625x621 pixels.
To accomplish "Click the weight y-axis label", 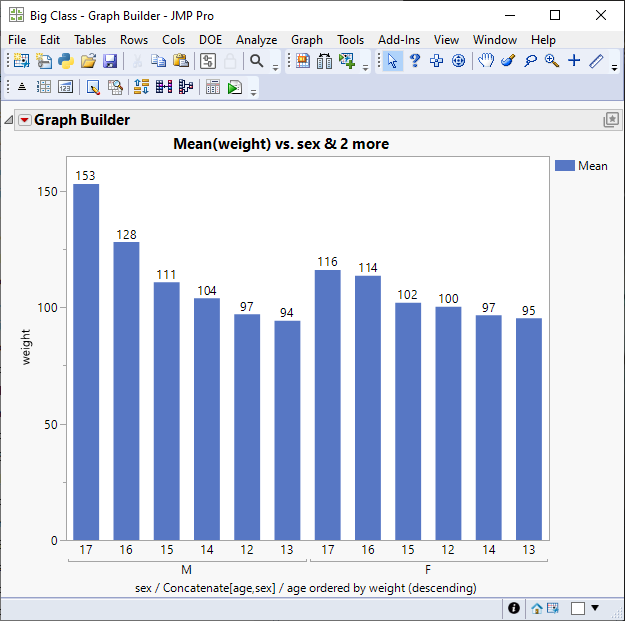I will tap(26, 347).
